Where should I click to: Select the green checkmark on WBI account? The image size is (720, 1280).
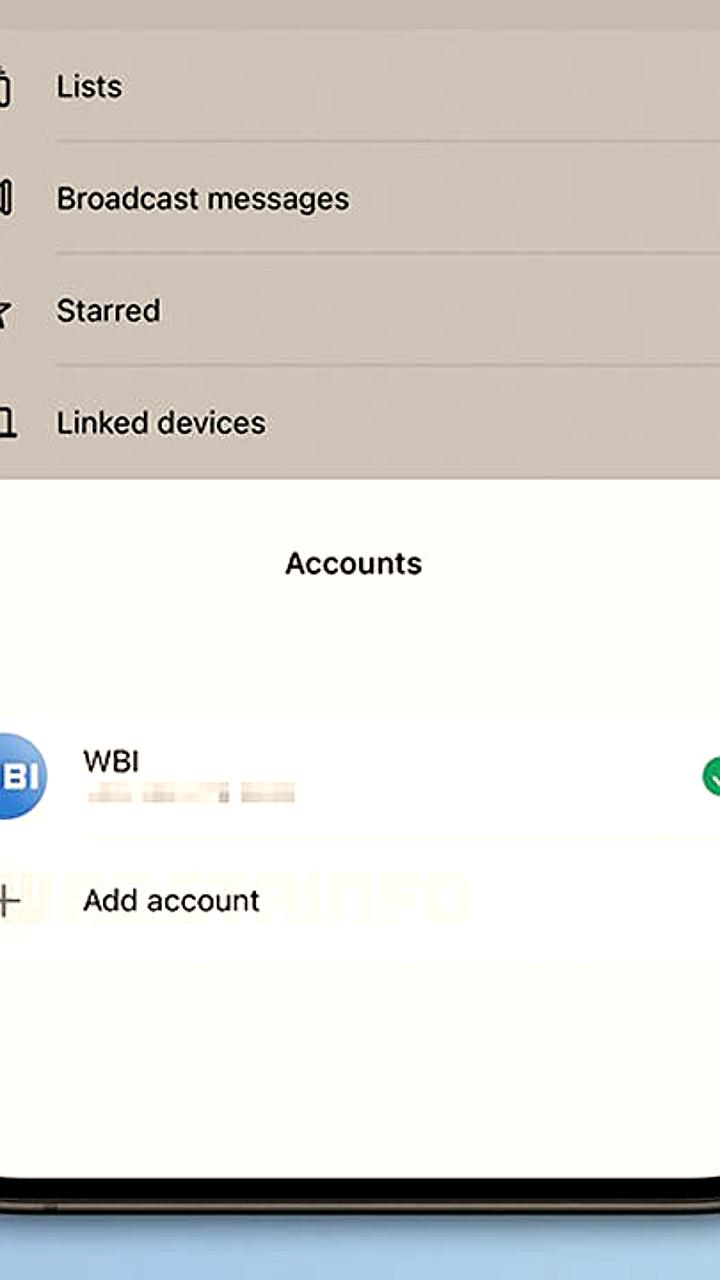tap(712, 777)
